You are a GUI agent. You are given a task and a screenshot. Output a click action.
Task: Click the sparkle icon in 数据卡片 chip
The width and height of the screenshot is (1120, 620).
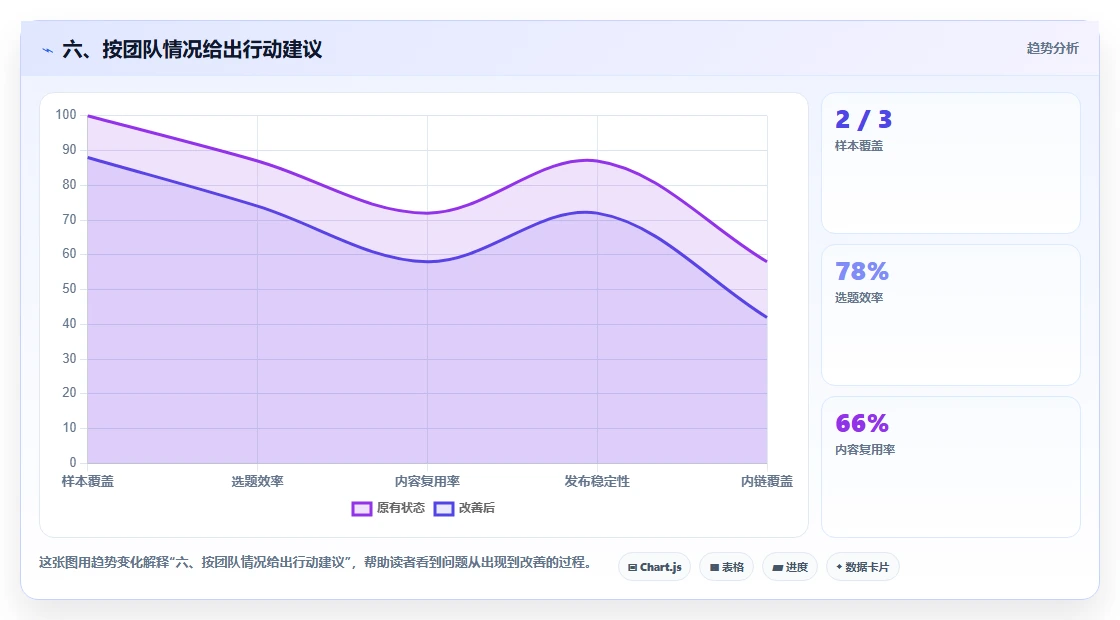tap(839, 567)
